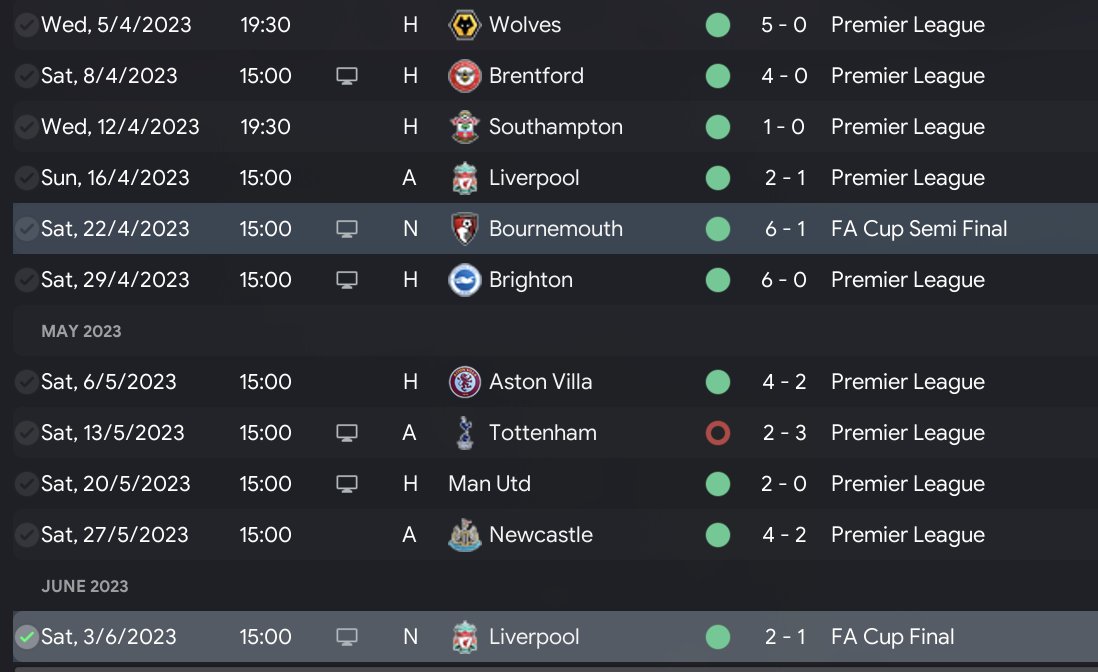Open the Man Utd team link
The image size is (1098, 672).
point(489,484)
